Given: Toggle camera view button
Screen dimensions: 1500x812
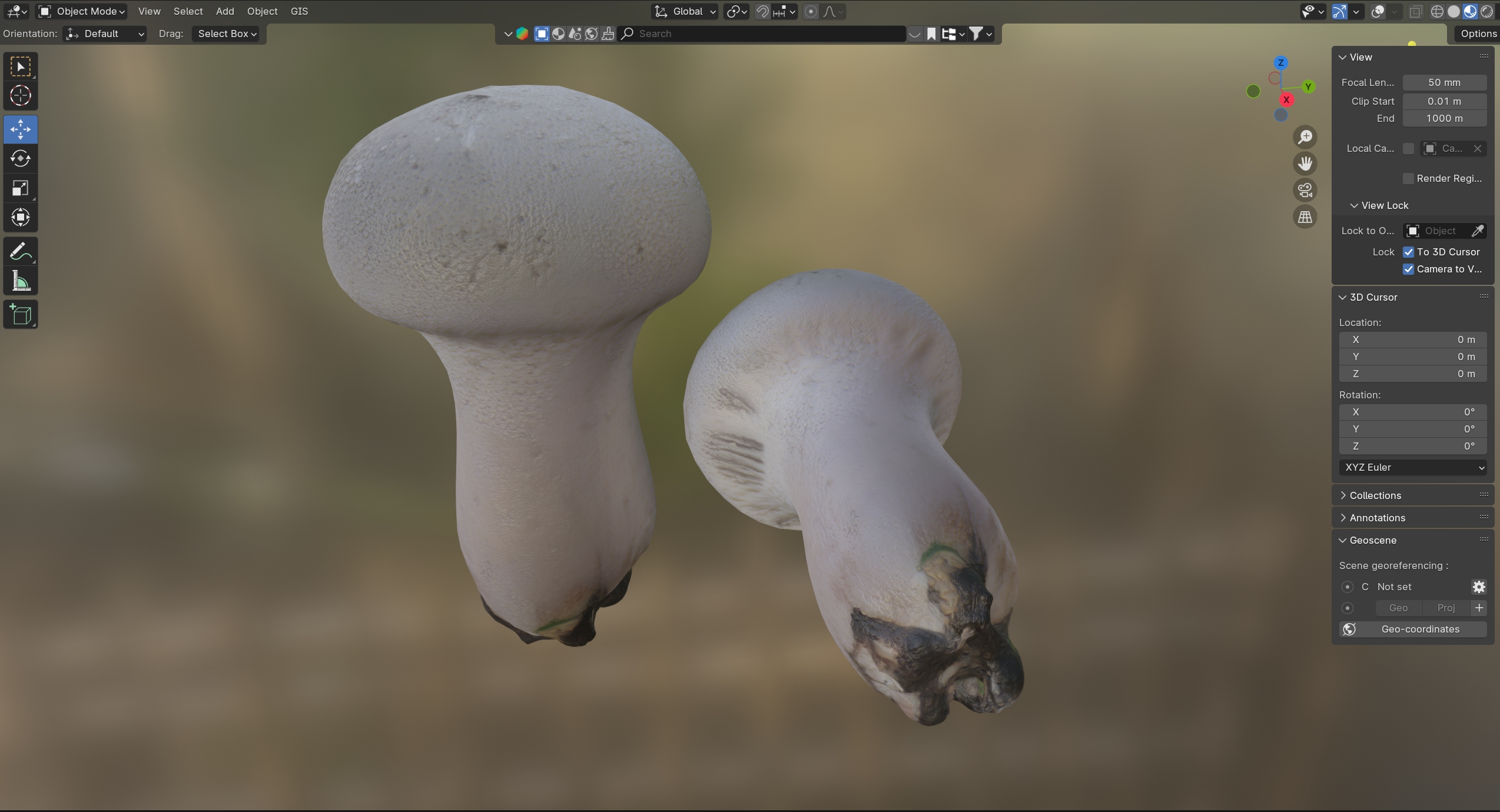Looking at the screenshot, I should pyautogui.click(x=1305, y=190).
